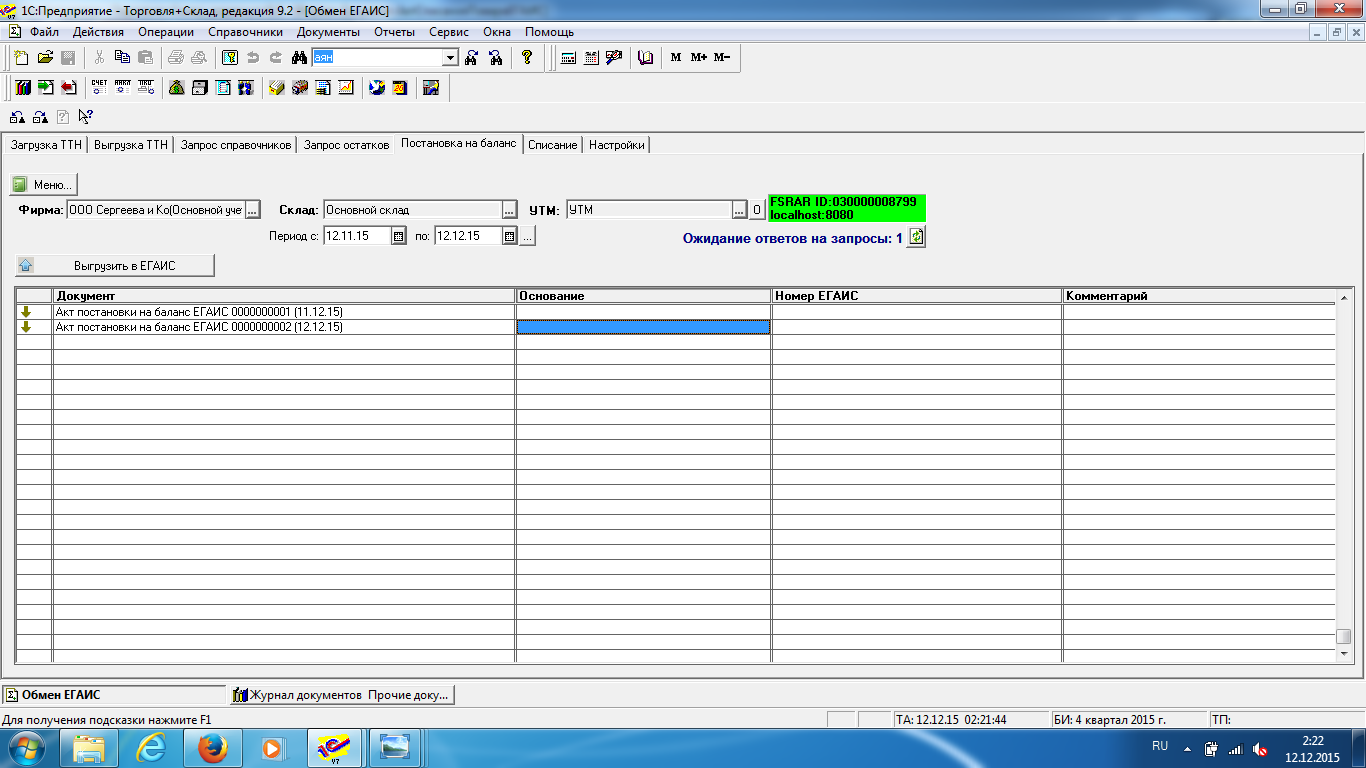Open the Документы menu

tap(328, 32)
